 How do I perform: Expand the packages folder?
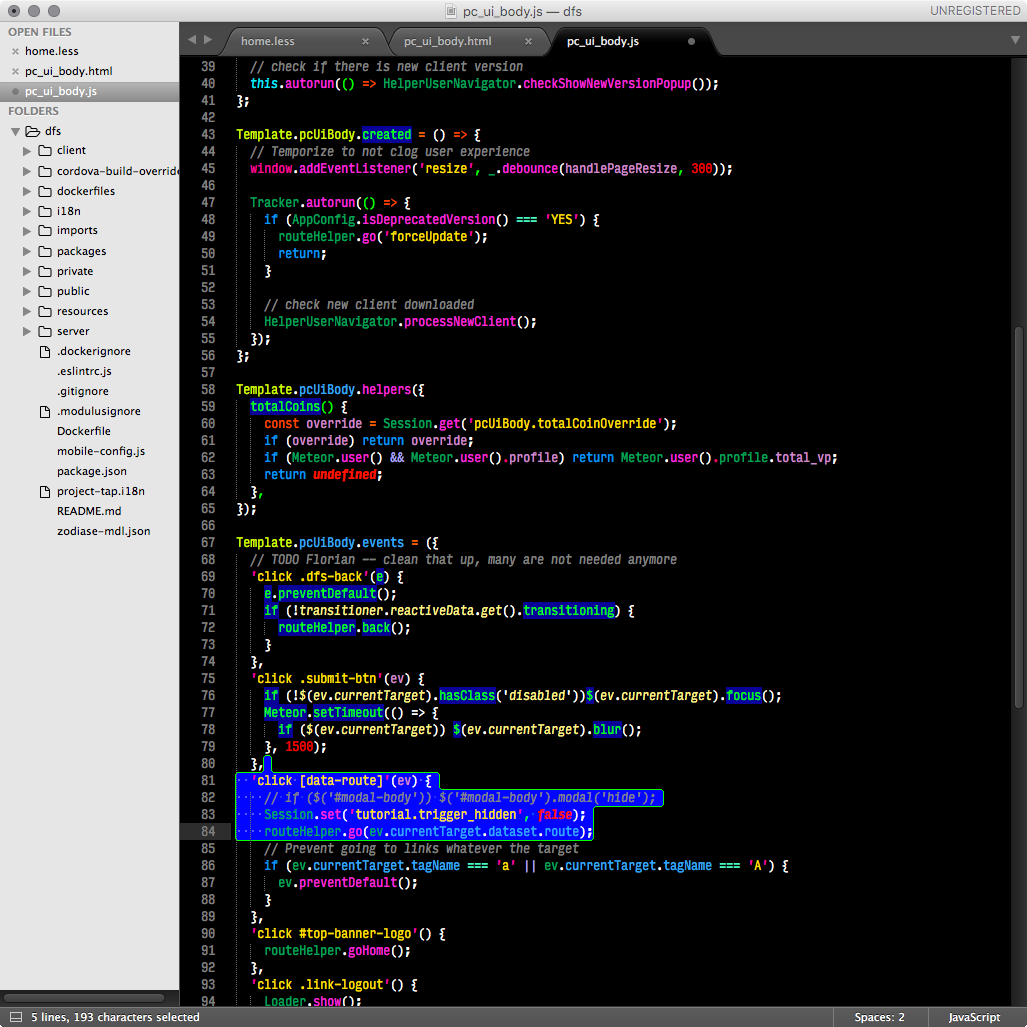point(28,251)
